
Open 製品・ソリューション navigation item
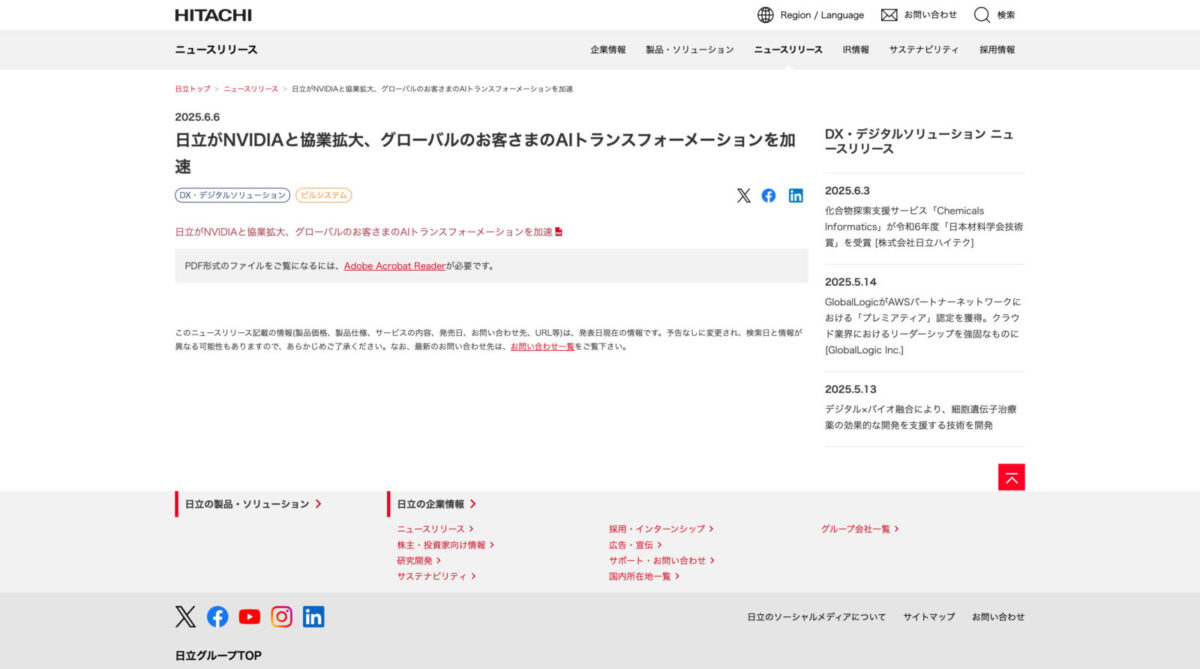690,50
